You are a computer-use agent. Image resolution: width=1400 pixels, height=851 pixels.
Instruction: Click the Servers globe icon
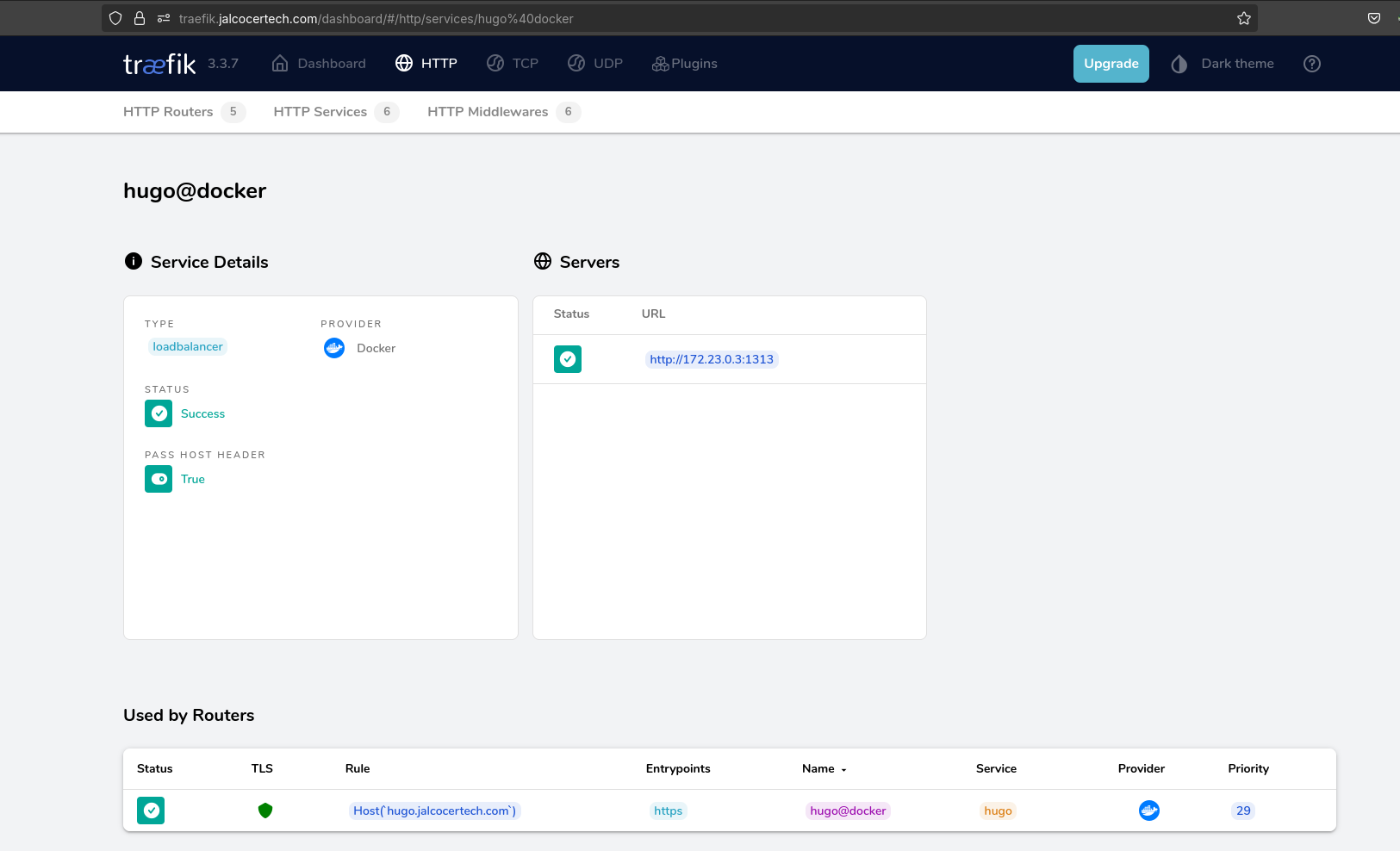point(543,261)
